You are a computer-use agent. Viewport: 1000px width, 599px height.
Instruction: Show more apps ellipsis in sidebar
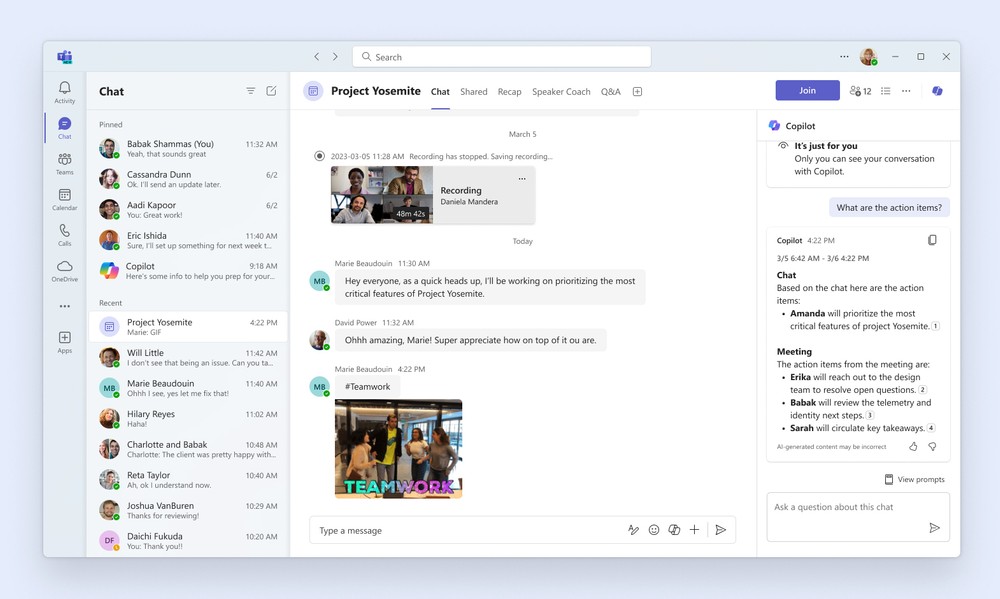pyautogui.click(x=64, y=306)
